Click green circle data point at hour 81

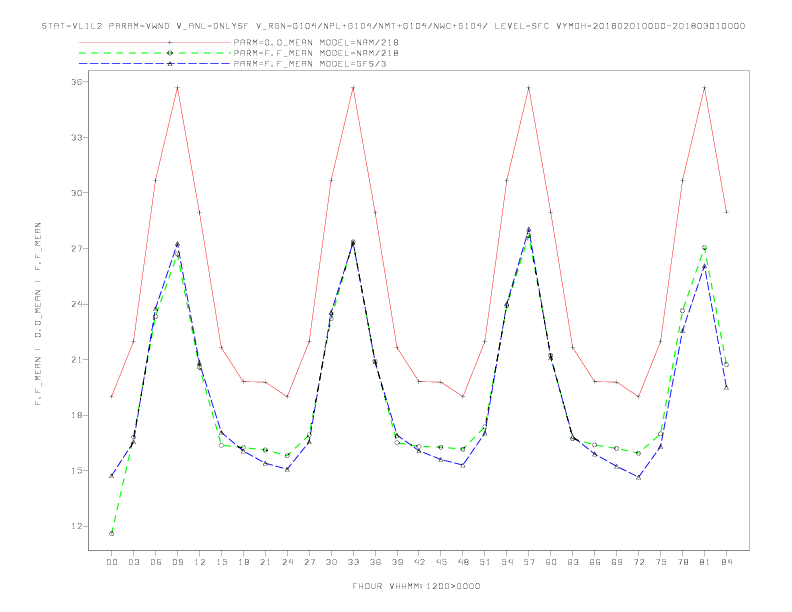[x=705, y=248]
